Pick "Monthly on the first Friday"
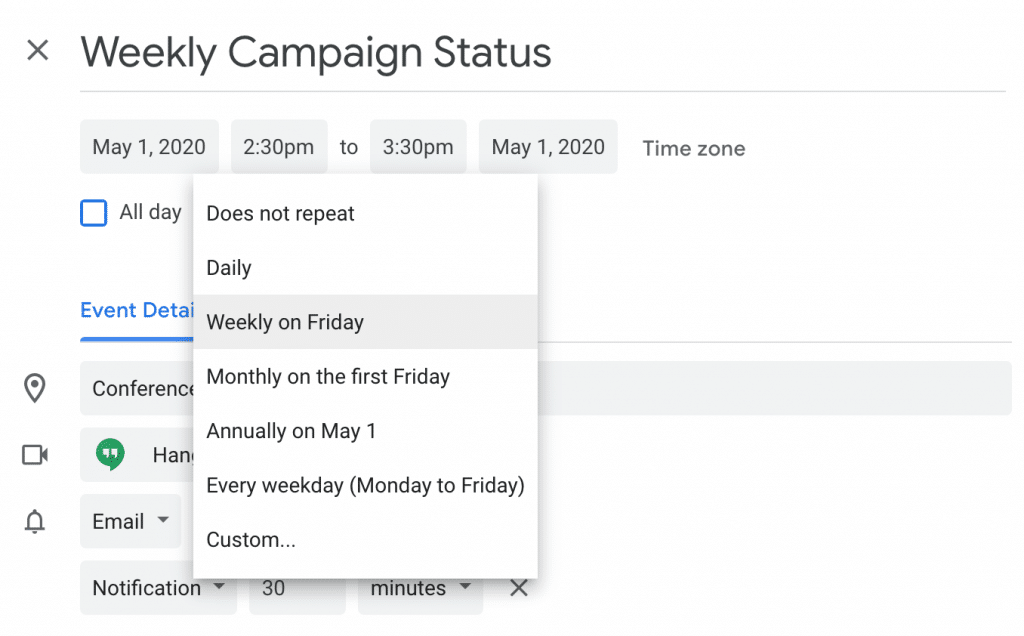 [x=328, y=377]
